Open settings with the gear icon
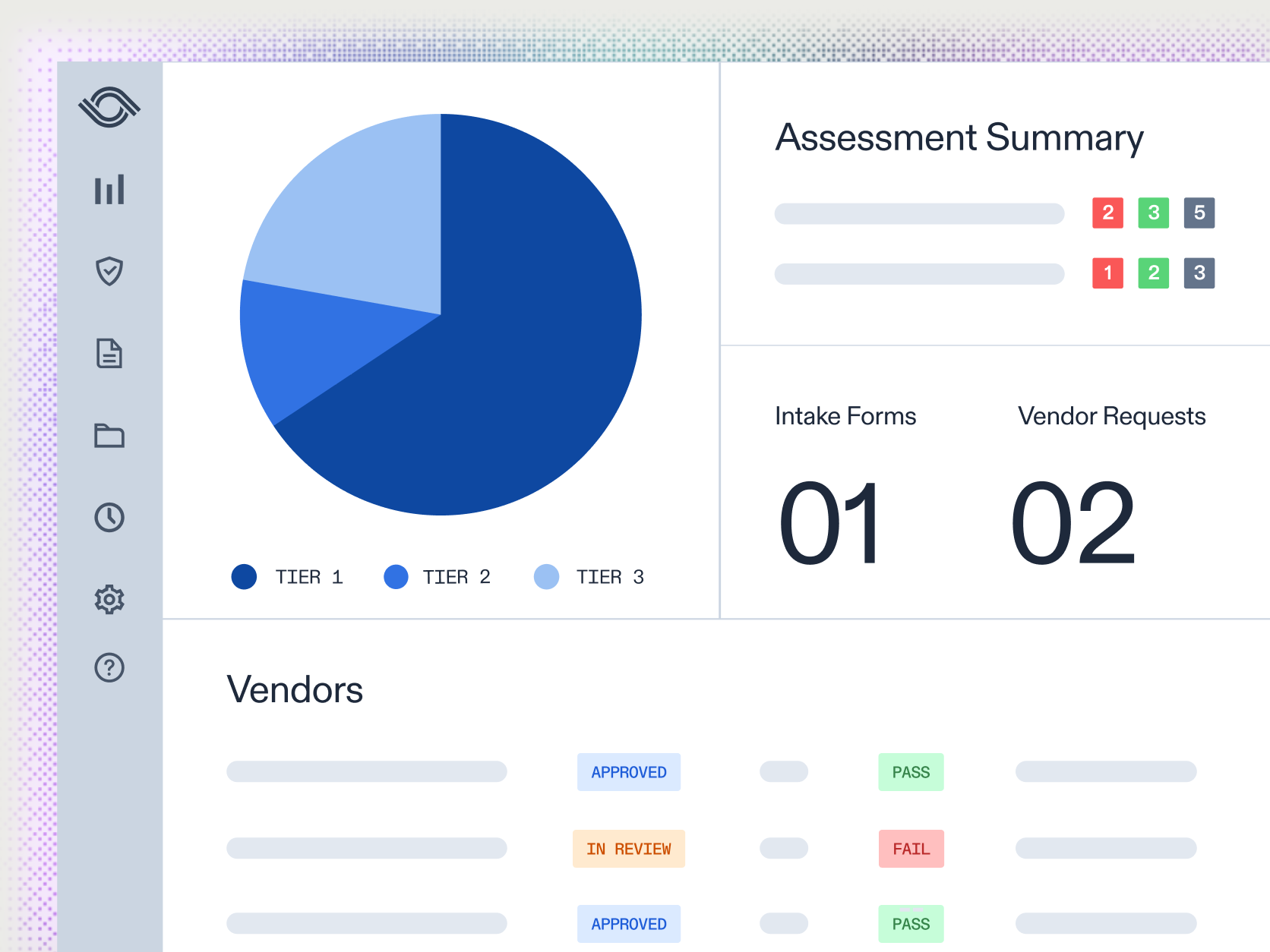This screenshot has width=1270, height=952. [x=109, y=600]
